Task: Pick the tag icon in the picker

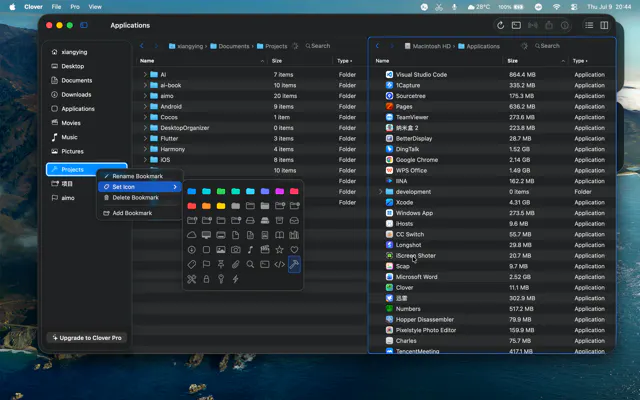Action: [191, 264]
